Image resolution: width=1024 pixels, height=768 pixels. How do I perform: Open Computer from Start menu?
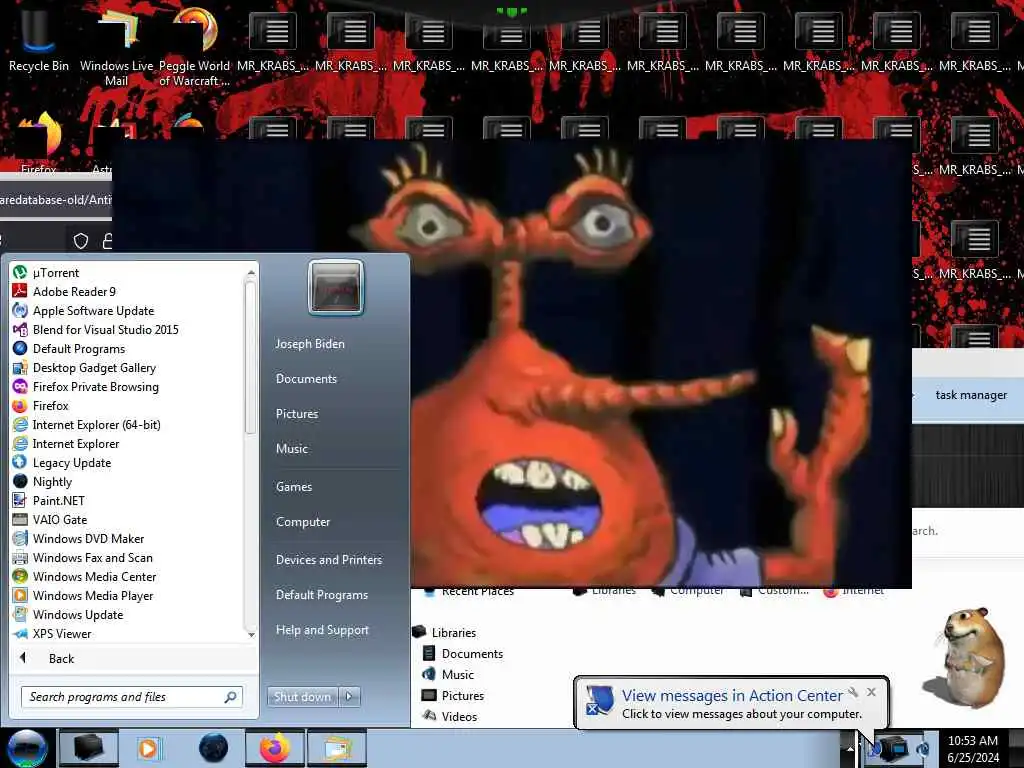(302, 522)
